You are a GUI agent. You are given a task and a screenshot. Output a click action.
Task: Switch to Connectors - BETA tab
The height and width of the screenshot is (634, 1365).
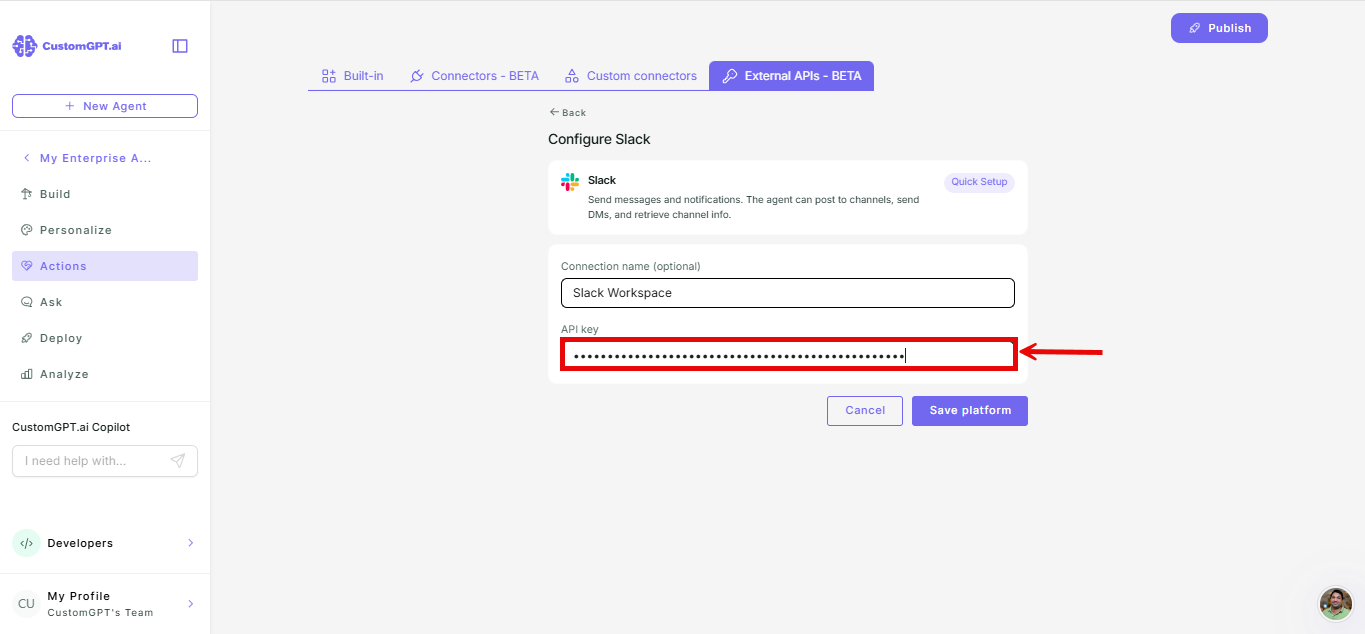pos(474,76)
